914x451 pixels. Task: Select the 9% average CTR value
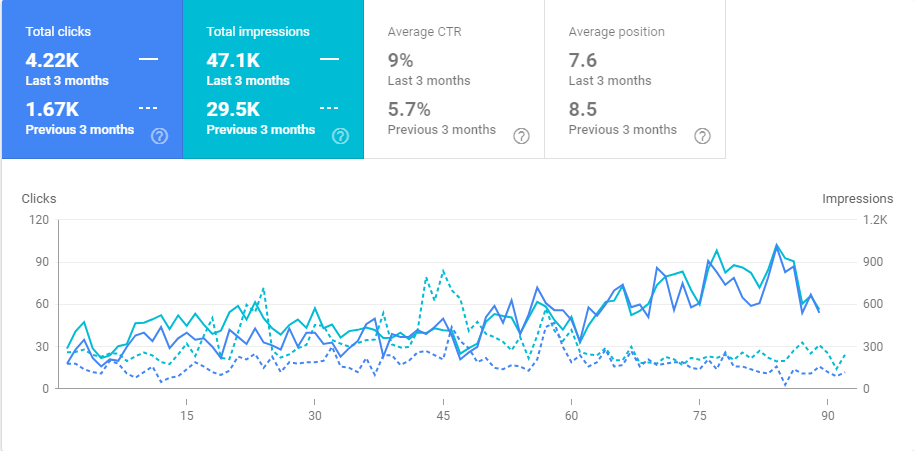399,59
